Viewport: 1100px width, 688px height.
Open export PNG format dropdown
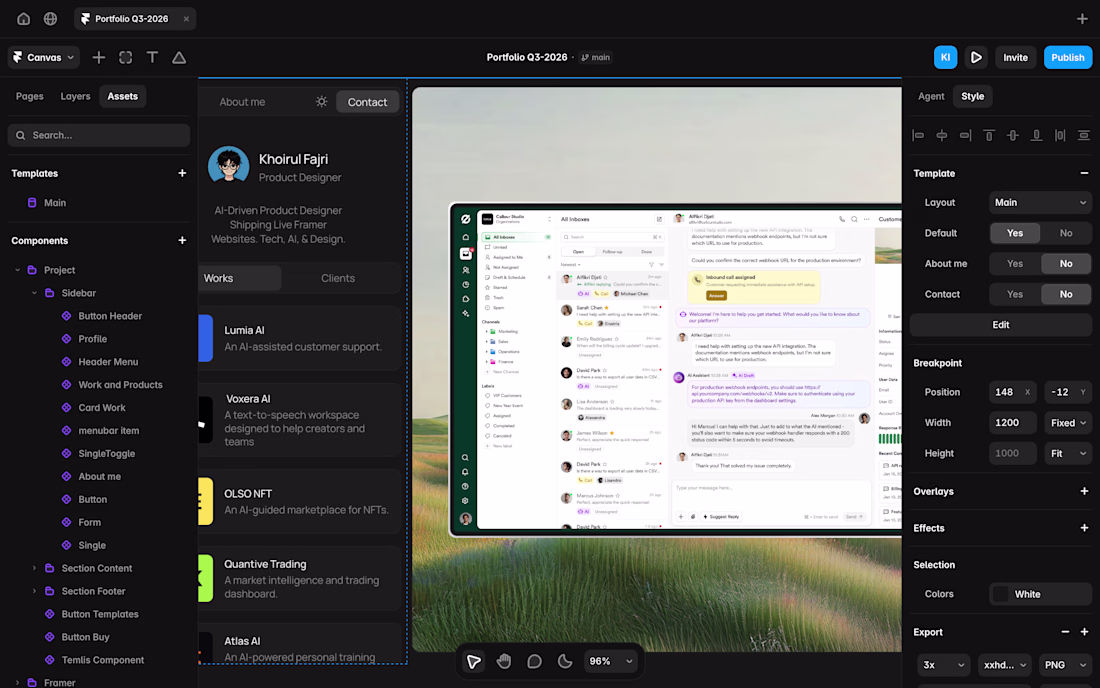(x=1065, y=665)
